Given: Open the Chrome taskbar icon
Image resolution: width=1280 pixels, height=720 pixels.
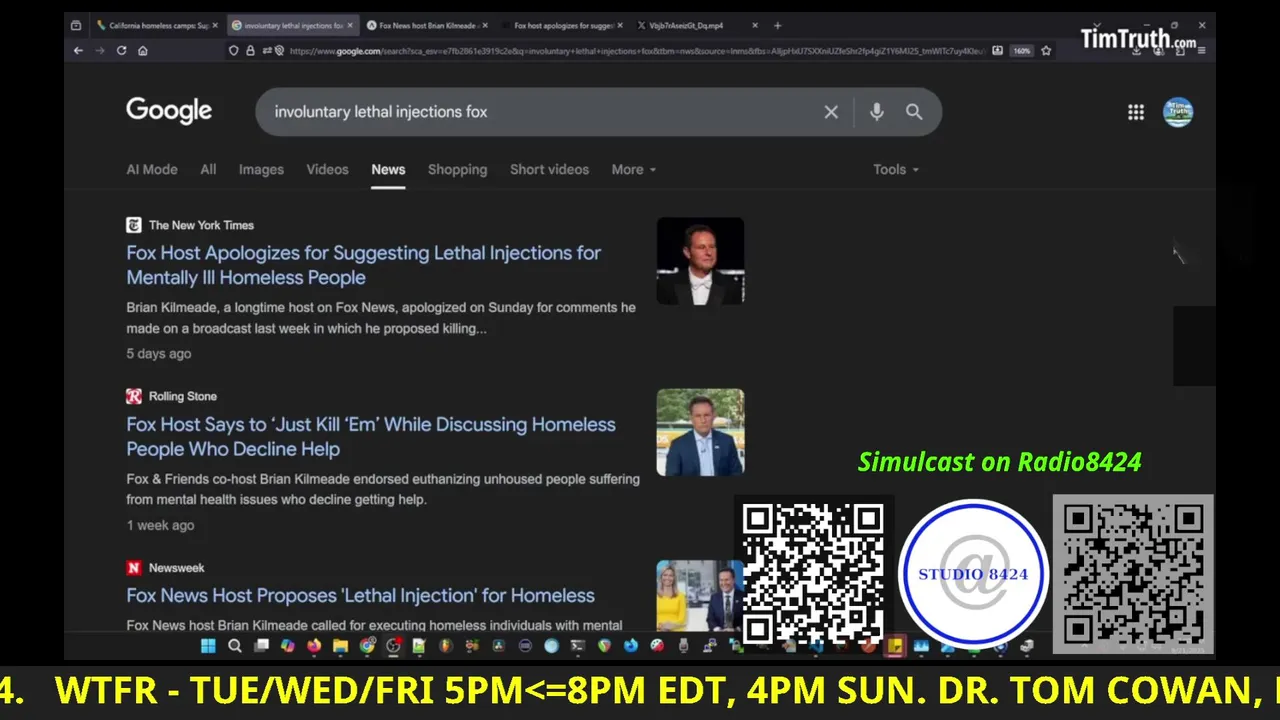Looking at the screenshot, I should click(367, 646).
